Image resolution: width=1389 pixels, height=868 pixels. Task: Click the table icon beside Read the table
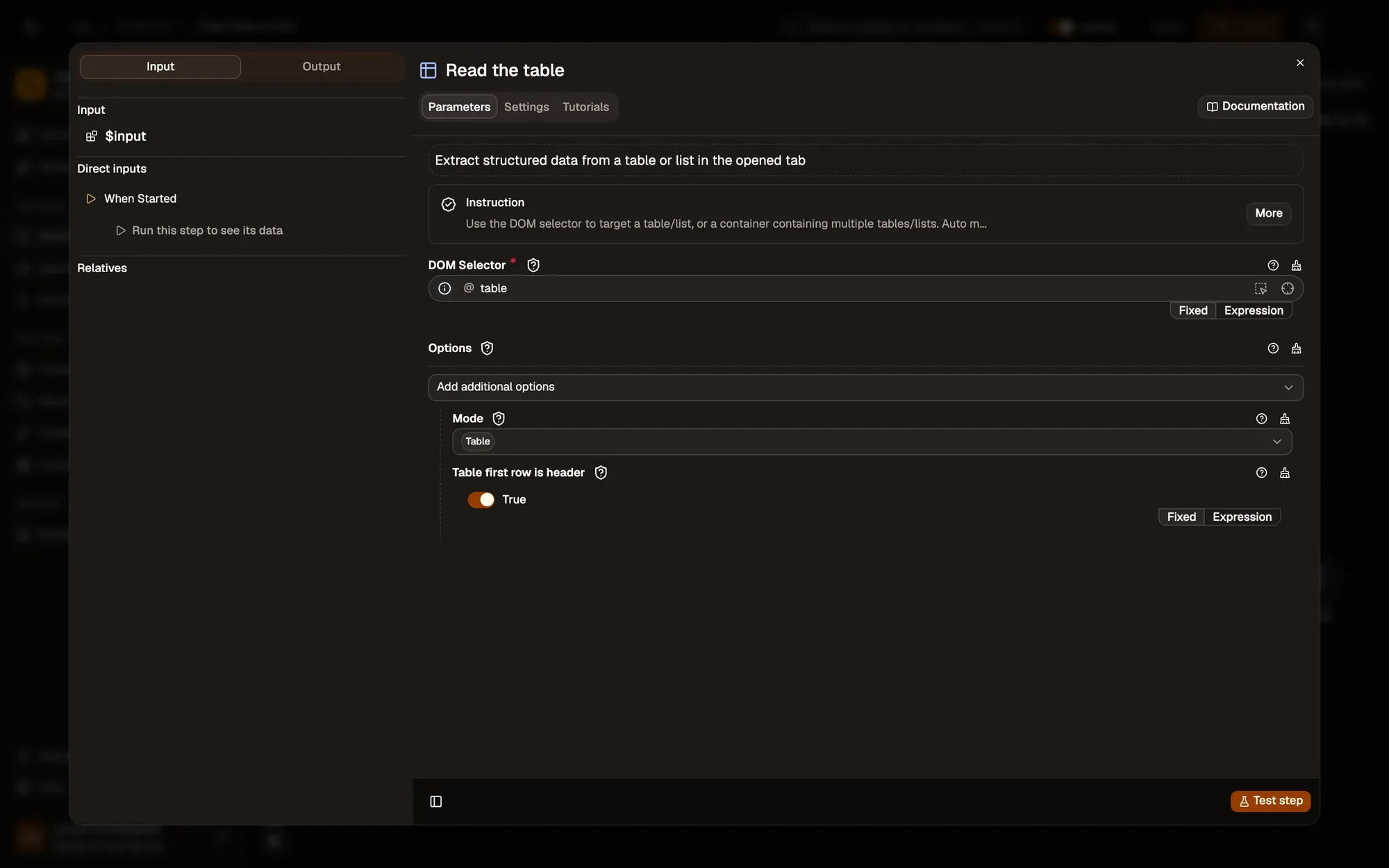(x=429, y=70)
